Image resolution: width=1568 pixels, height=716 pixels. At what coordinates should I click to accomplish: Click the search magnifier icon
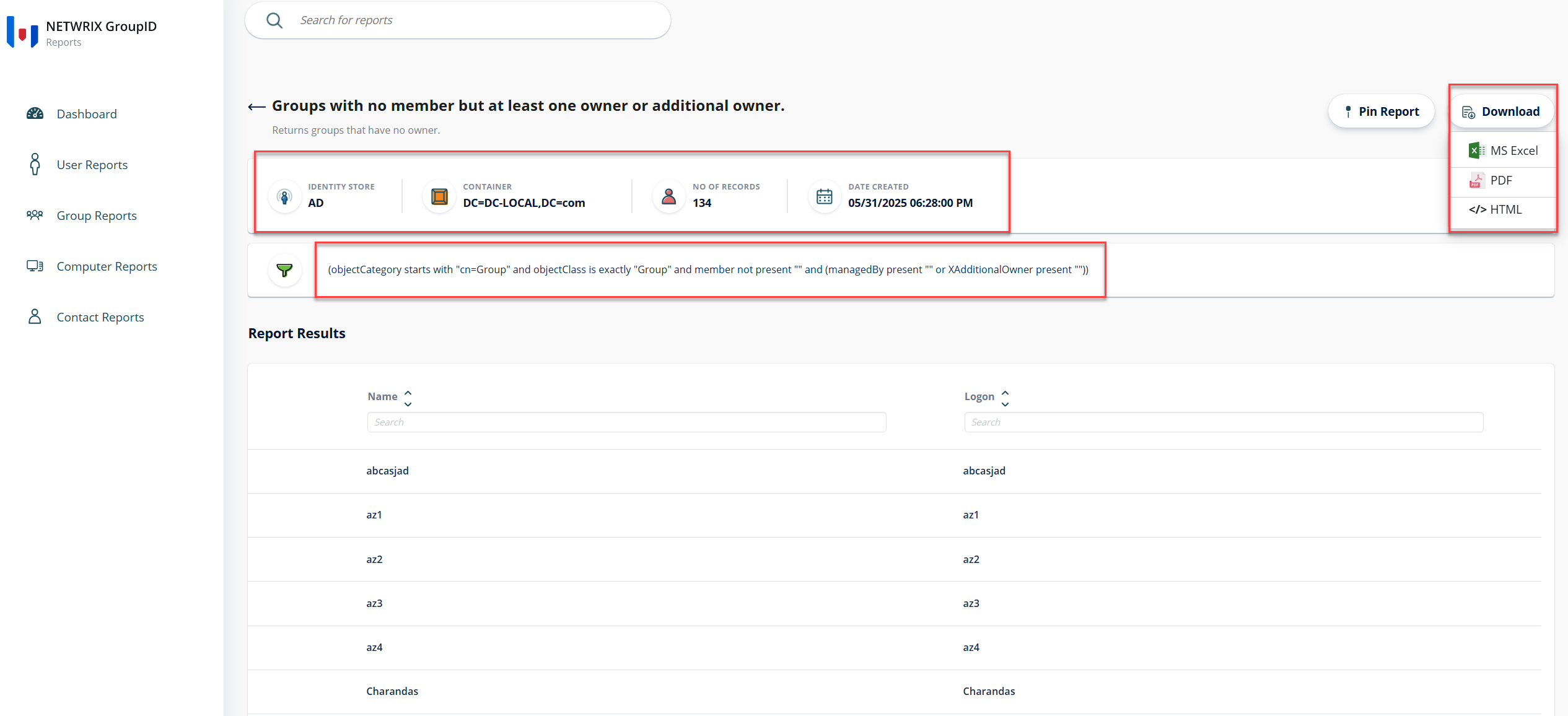point(274,20)
